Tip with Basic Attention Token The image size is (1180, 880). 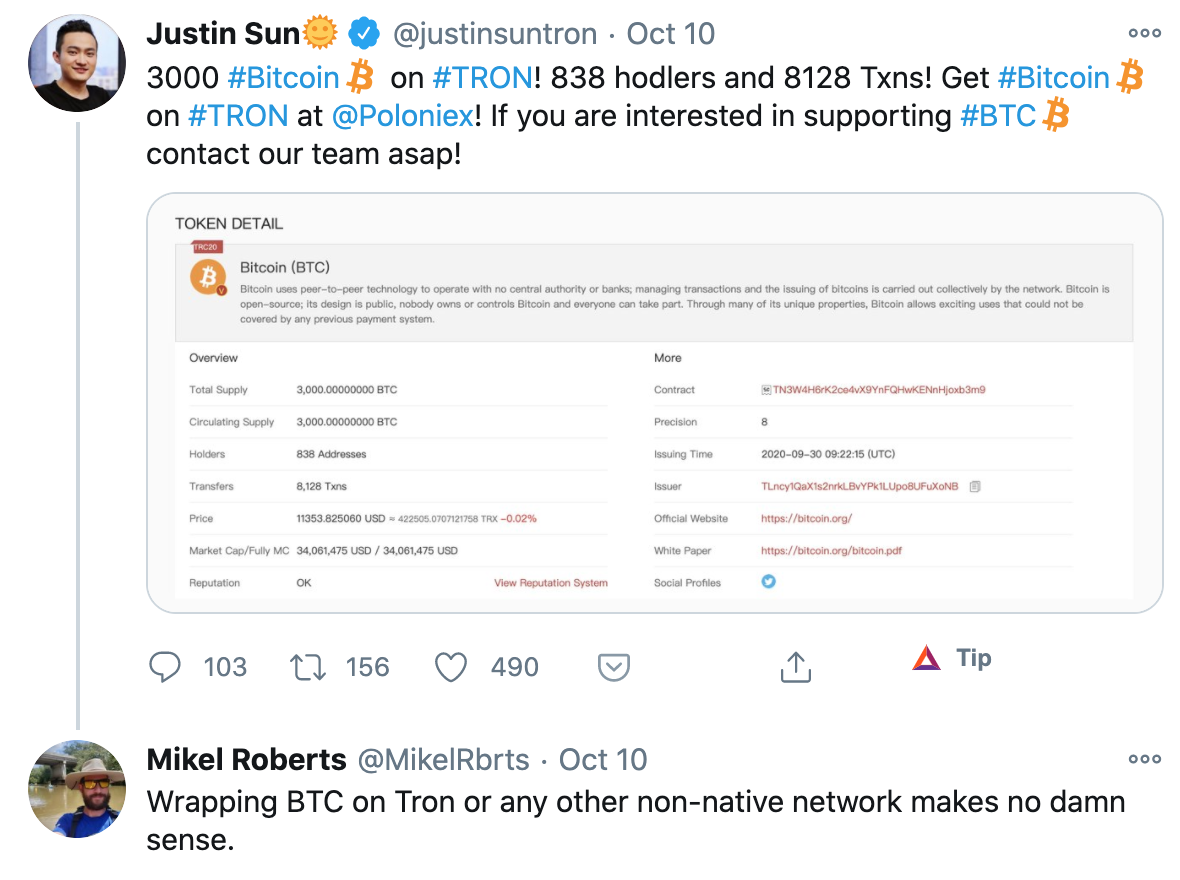(949, 658)
